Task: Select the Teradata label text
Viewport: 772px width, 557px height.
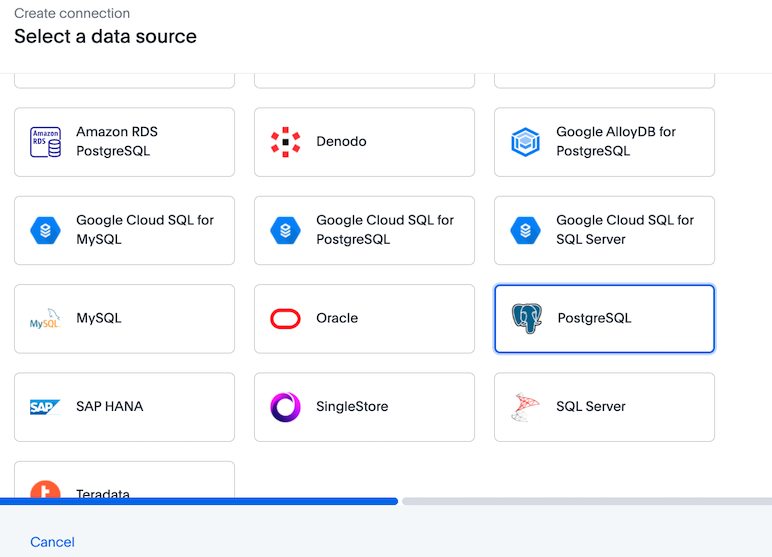Action: (103, 493)
